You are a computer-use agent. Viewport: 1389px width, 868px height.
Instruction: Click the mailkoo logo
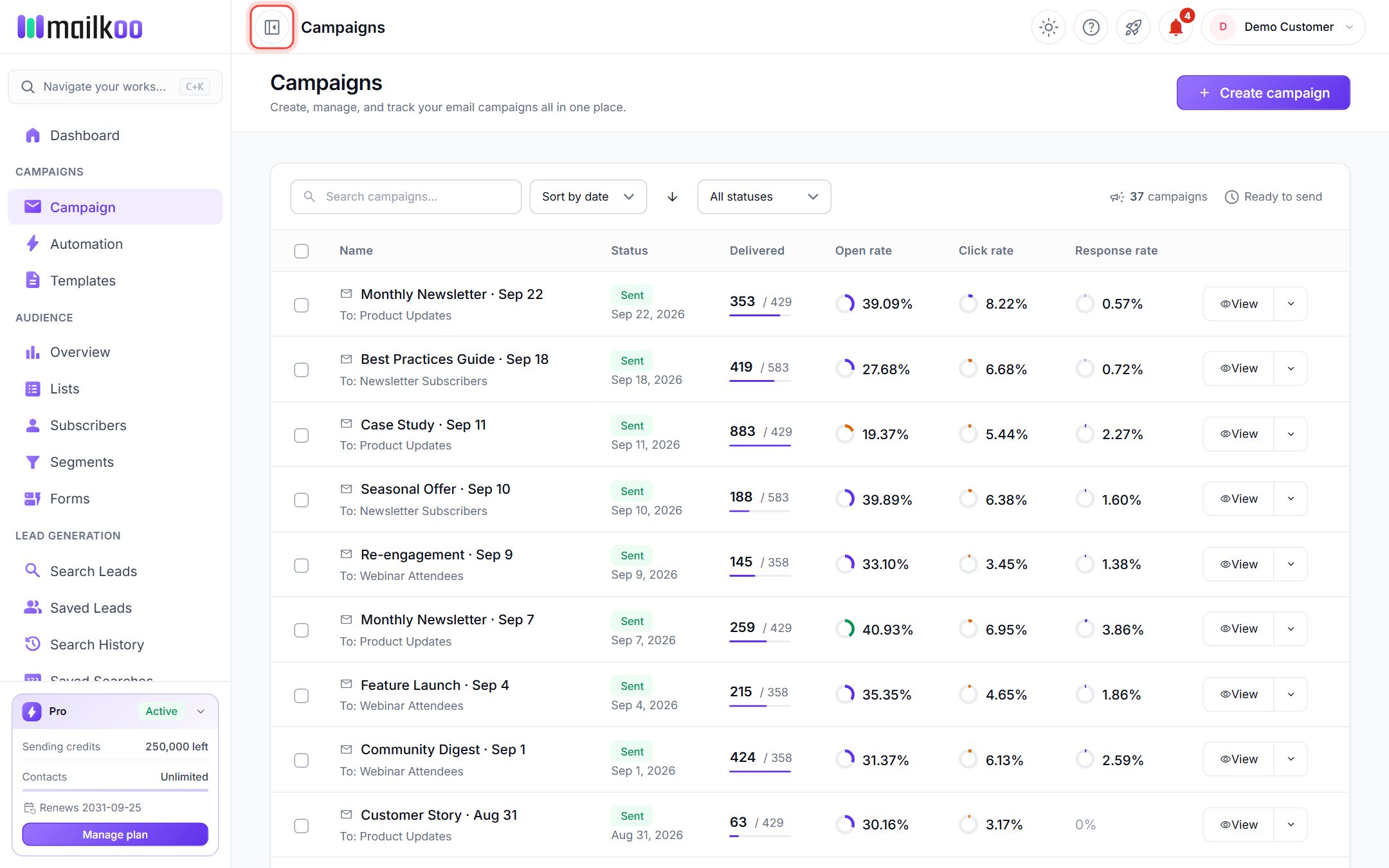click(80, 27)
